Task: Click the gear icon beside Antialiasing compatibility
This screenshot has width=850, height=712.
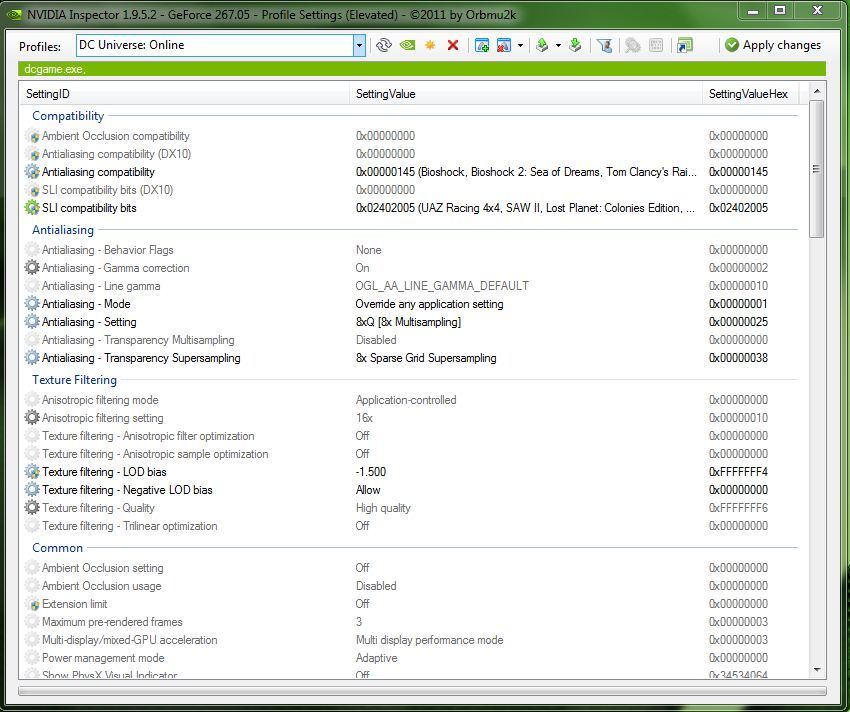Action: pyautogui.click(x=33, y=172)
